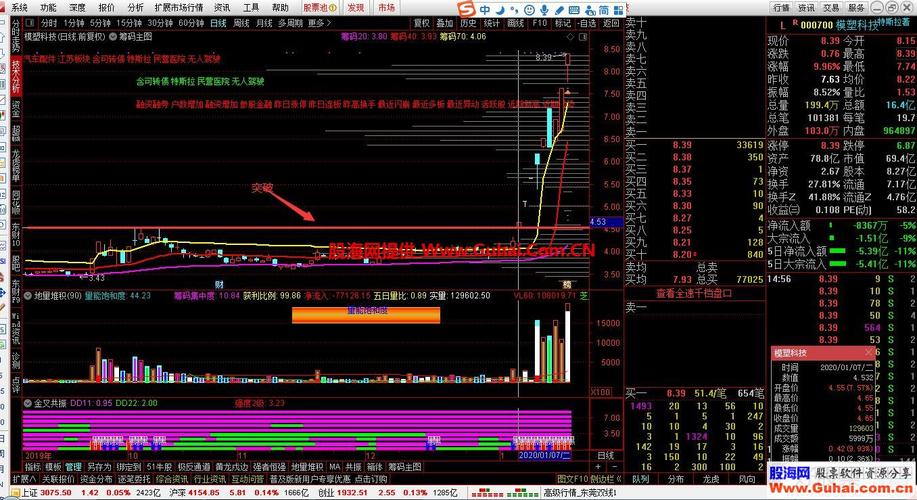This screenshot has width=917, height=500.
Task: Open Sogou emoji smiley icon
Action: [x=529, y=9]
